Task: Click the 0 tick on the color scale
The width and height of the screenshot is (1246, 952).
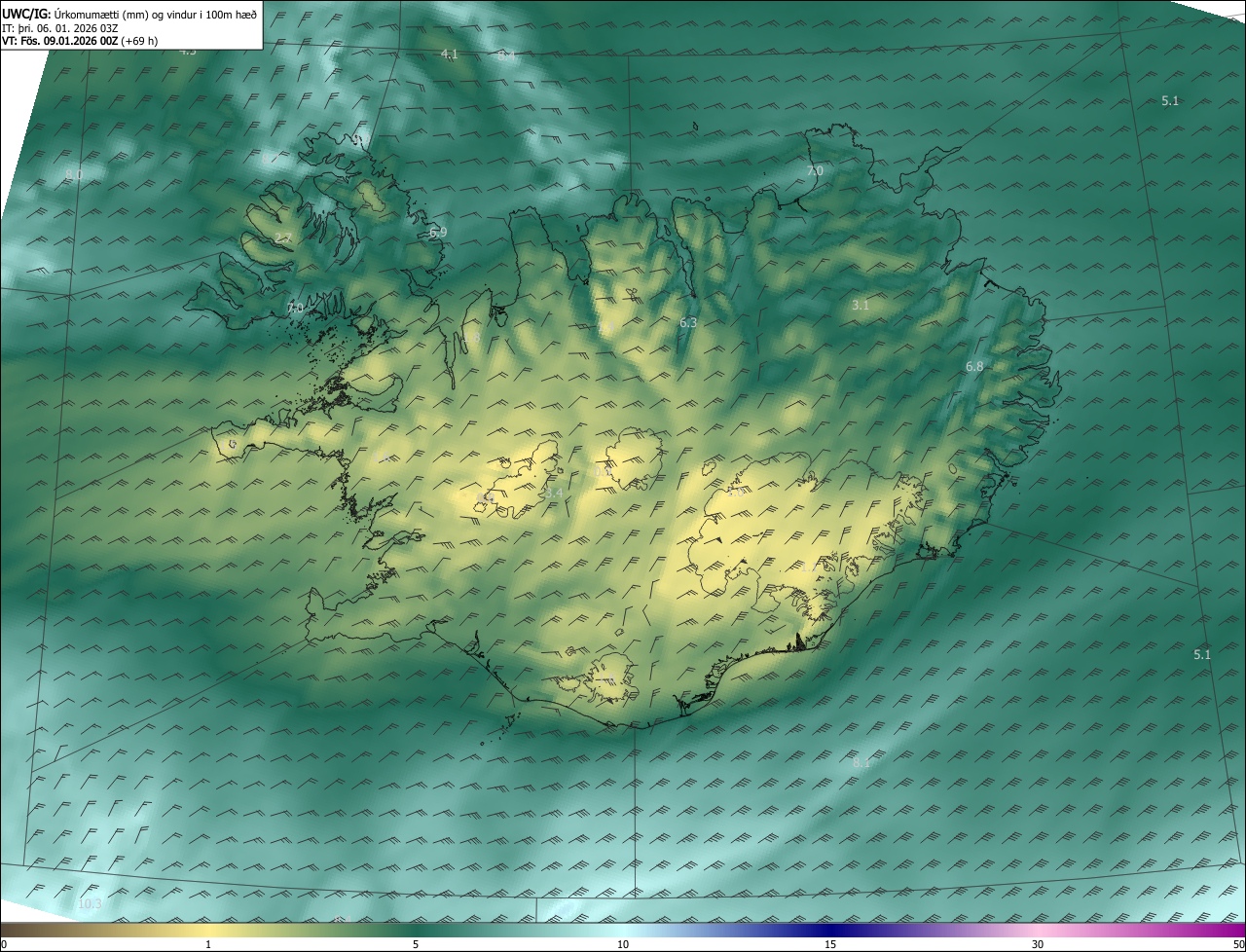Action: (4, 945)
